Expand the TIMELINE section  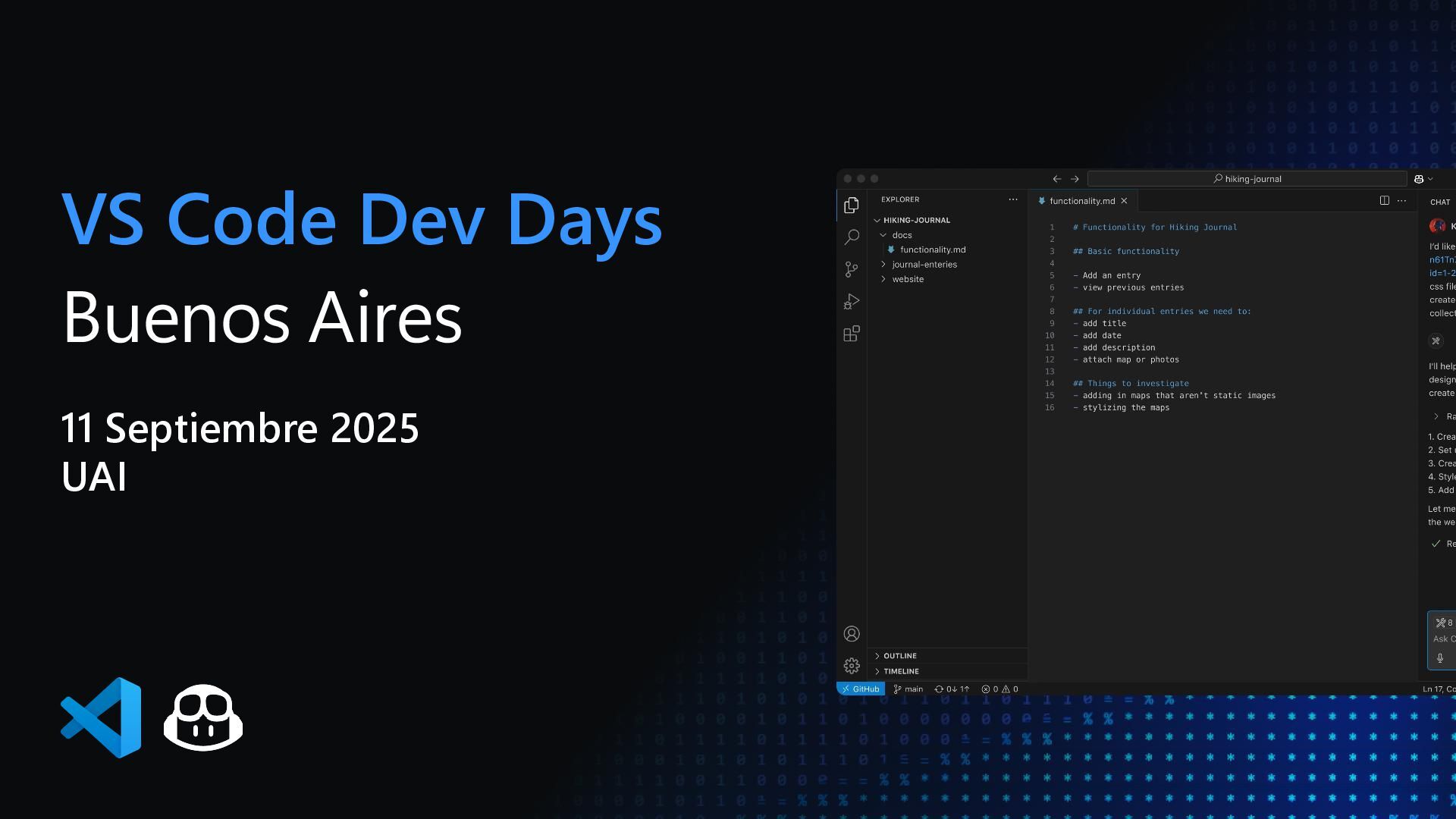pyautogui.click(x=947, y=671)
